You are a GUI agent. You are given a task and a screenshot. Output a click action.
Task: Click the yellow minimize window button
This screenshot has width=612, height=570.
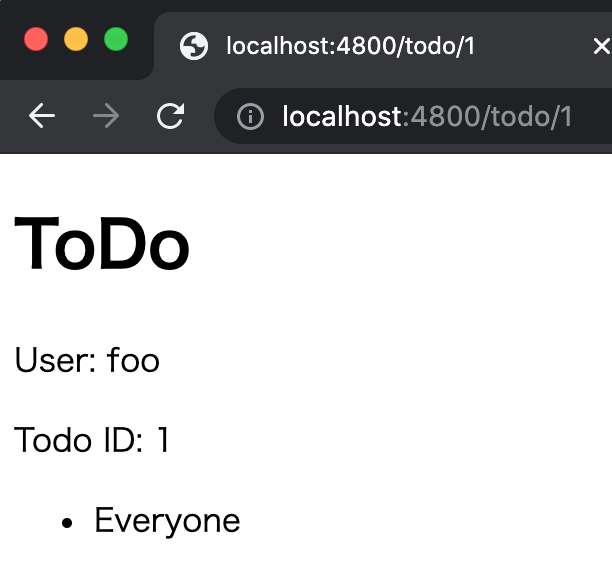click(x=76, y=39)
